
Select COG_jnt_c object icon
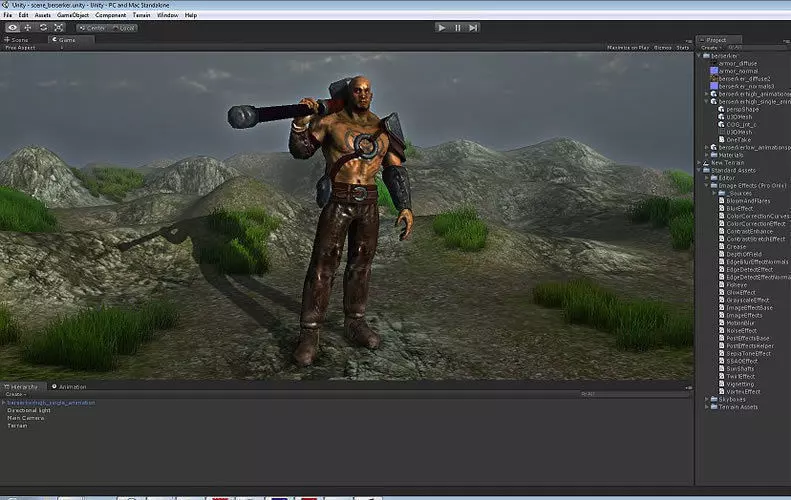pyautogui.click(x=721, y=124)
